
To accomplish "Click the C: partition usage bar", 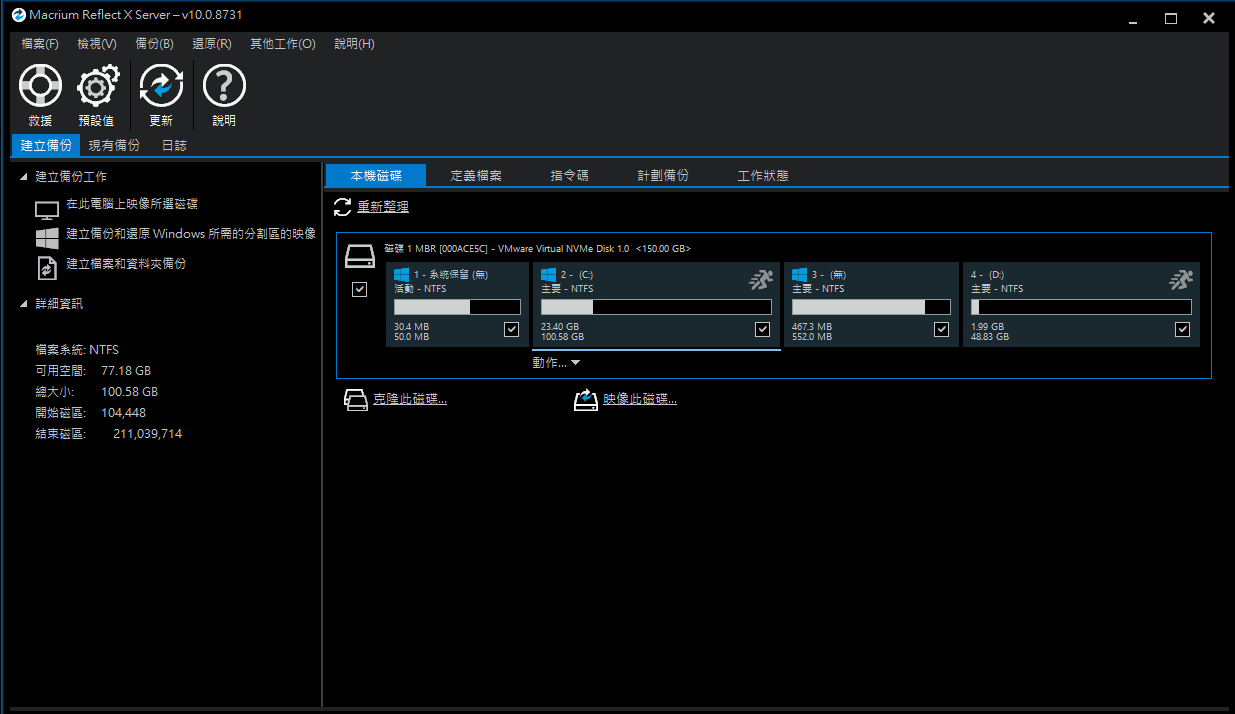I will coord(656,307).
